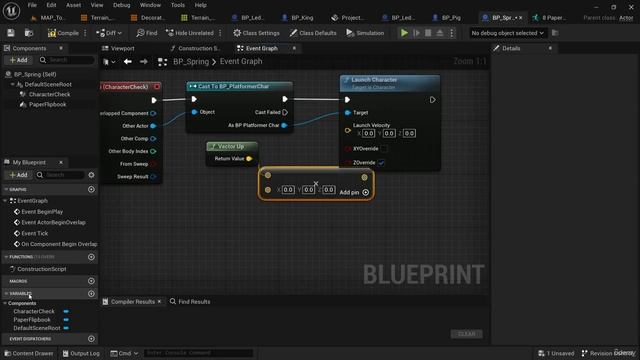Save the current blueprint asset
Image resolution: width=640 pixels, height=360 pixels.
pos(11,33)
